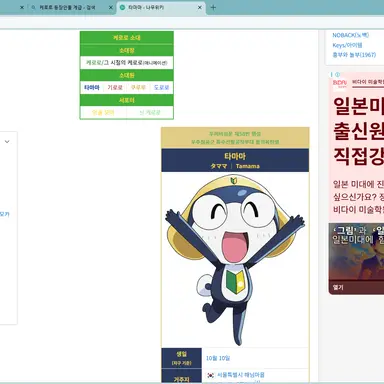Select 타마마 in the squad members row

92,88
